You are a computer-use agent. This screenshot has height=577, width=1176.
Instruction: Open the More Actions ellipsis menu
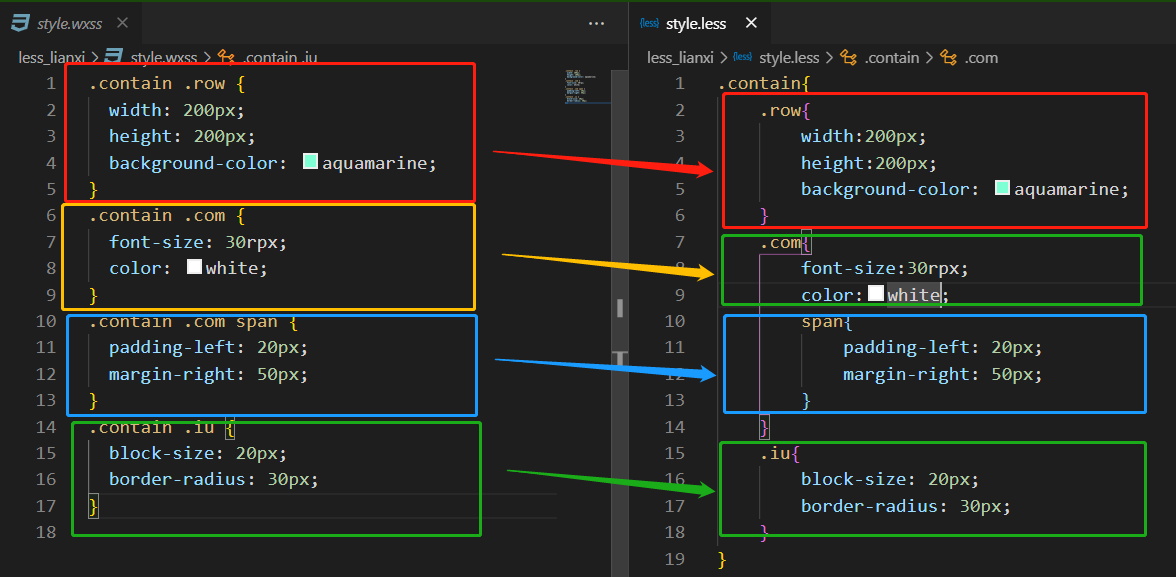(x=597, y=23)
